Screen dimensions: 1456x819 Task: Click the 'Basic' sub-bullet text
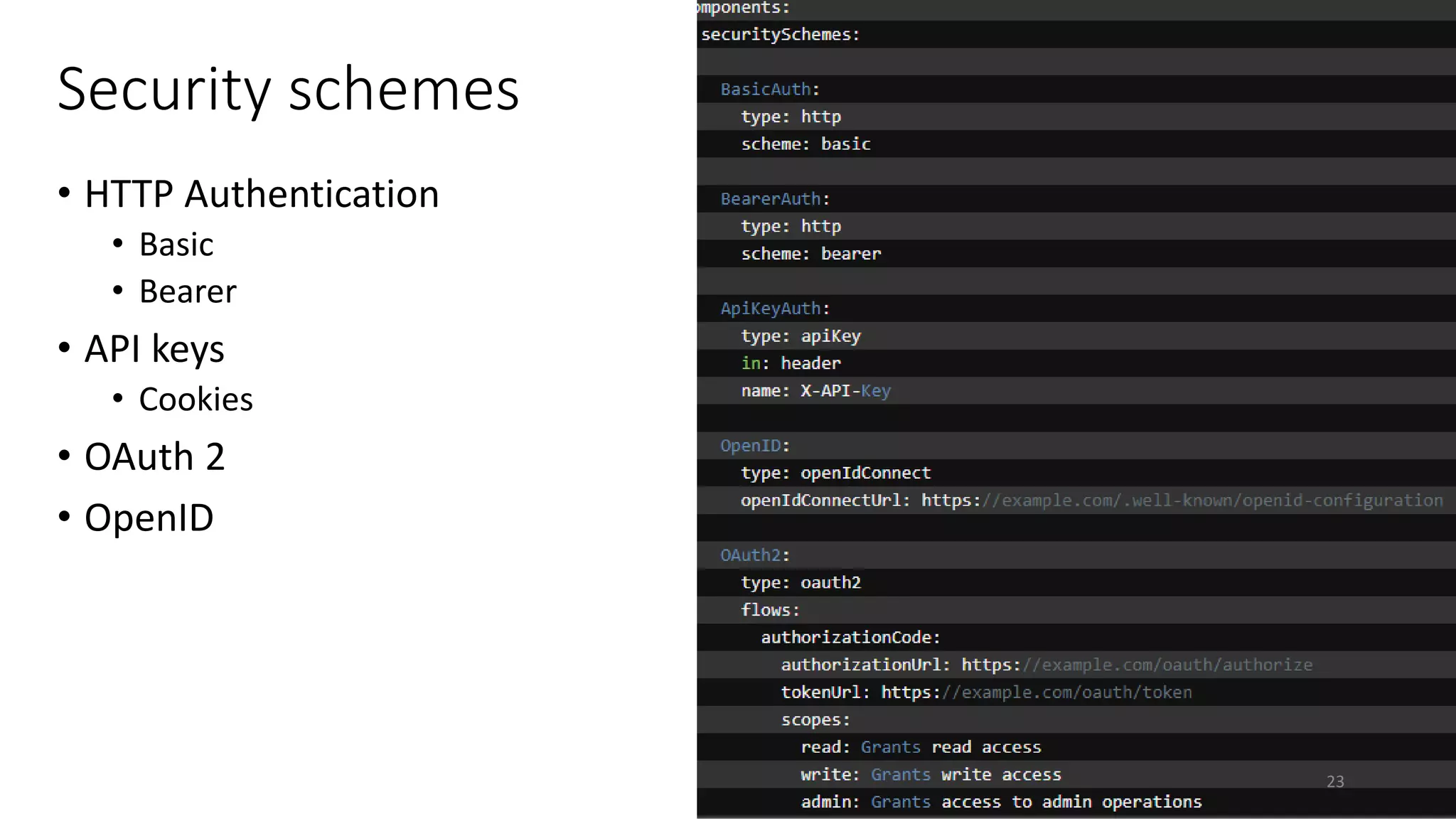176,245
